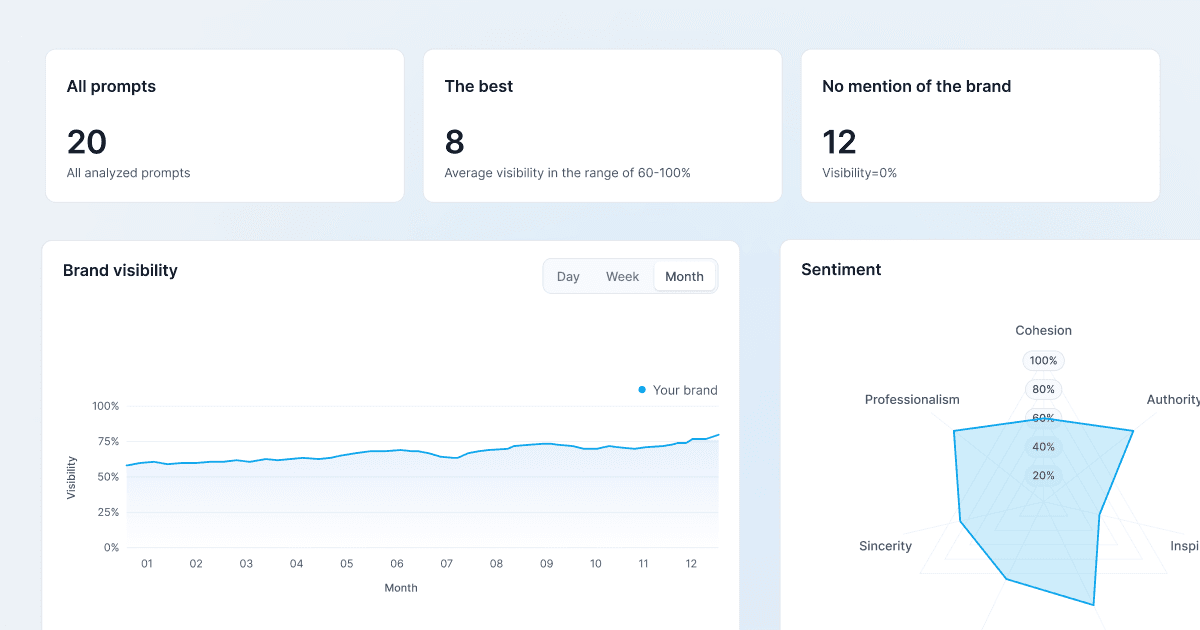
Task: Click the Authority axis label
Action: click(1173, 400)
